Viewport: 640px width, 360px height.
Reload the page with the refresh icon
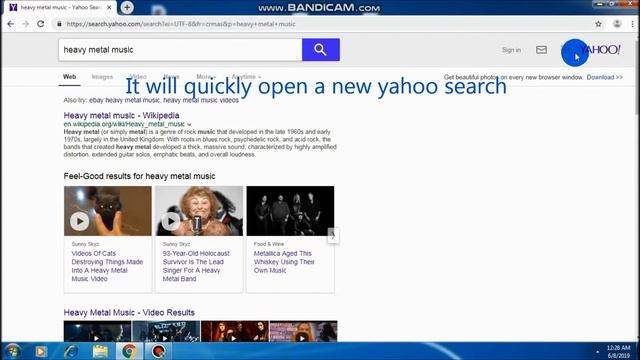click(40, 24)
